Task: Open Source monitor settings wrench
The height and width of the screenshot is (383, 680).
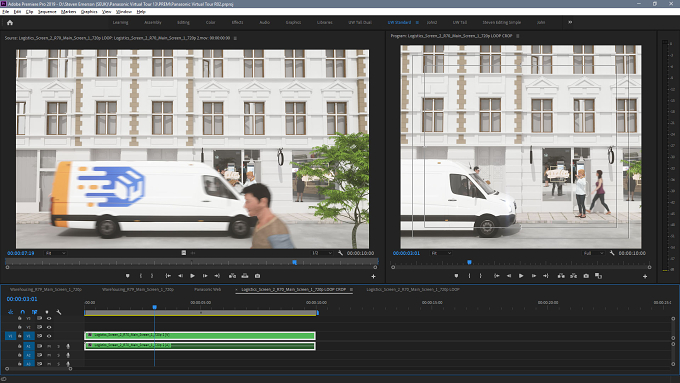Action: coord(340,253)
